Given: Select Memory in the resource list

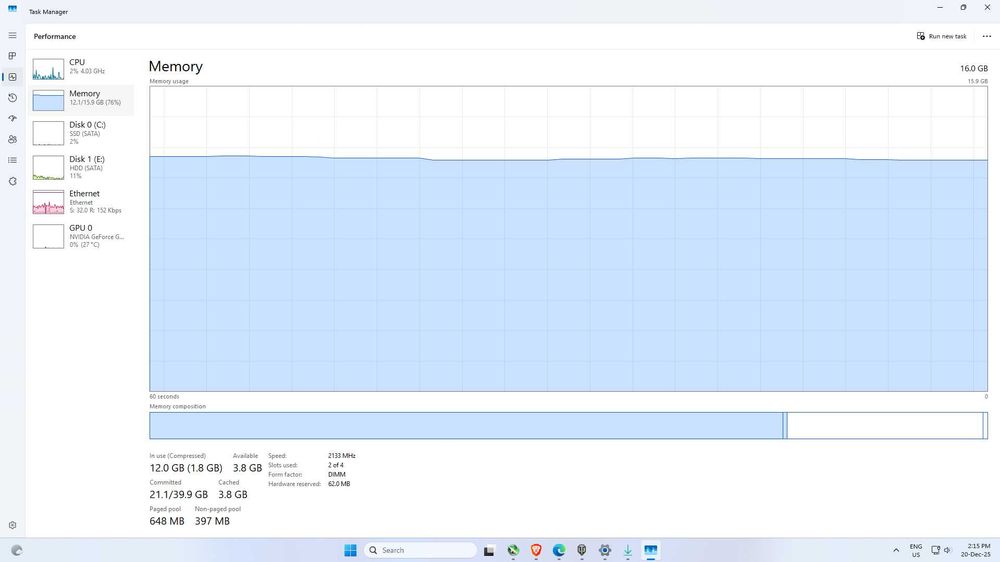Looking at the screenshot, I should tap(81, 100).
